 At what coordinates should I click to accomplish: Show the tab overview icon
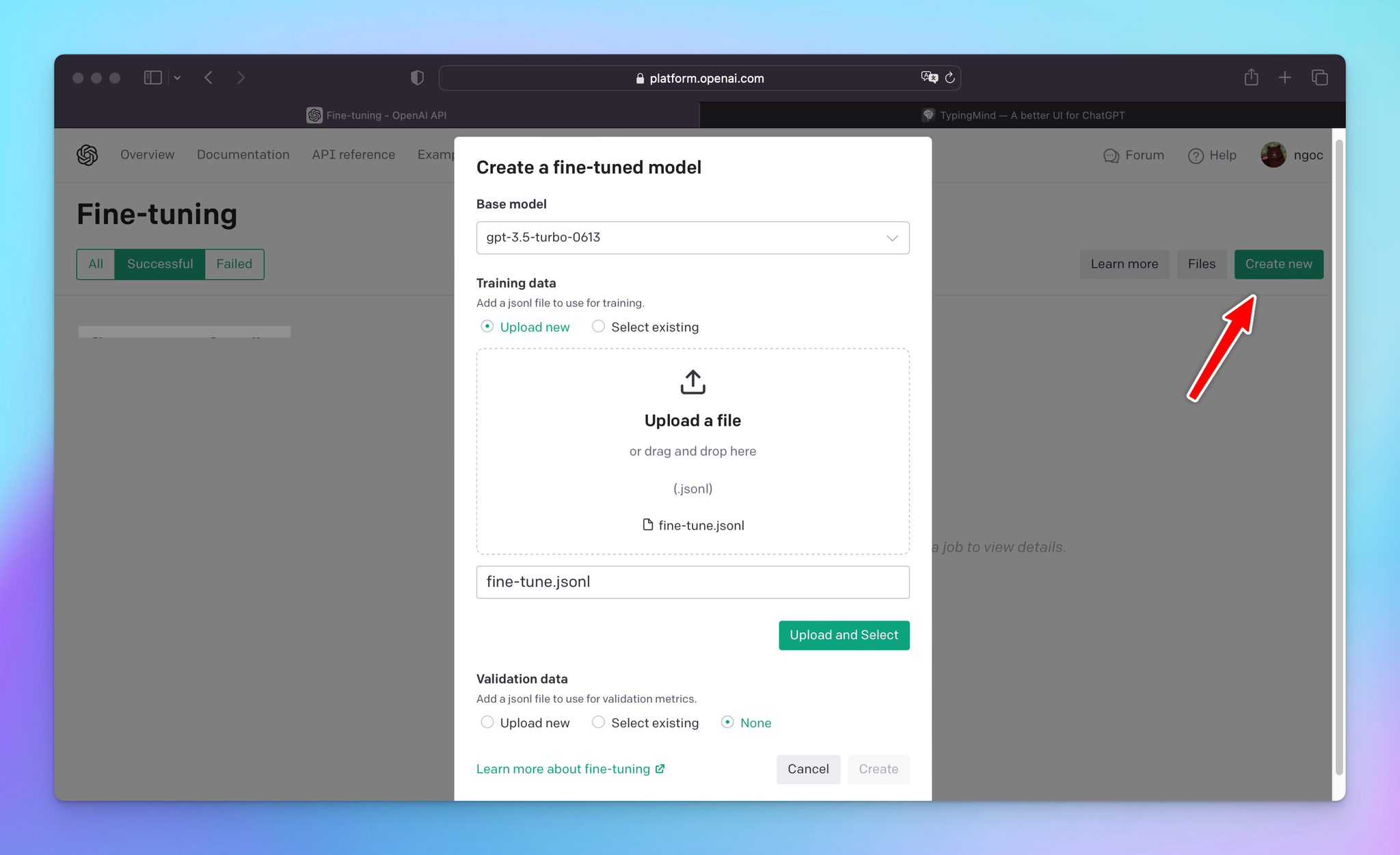[1320, 78]
